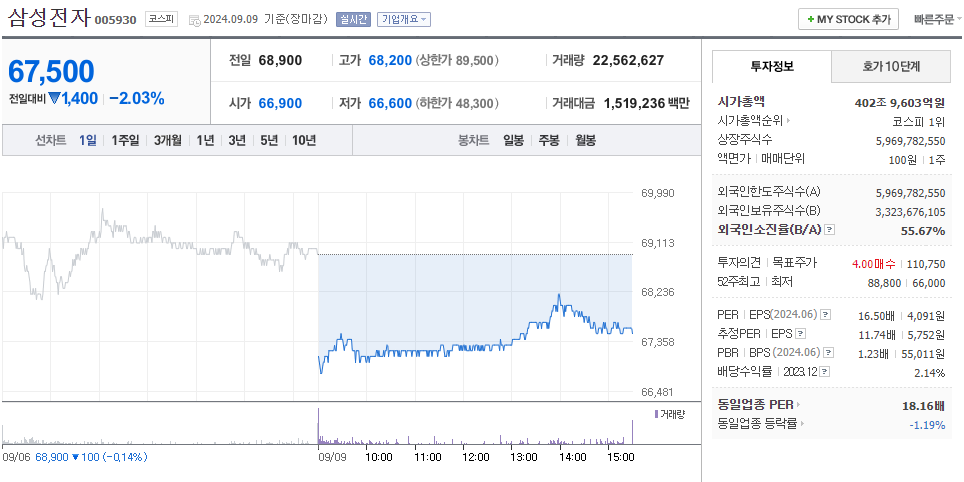Screen dimensions: 964x482
Task: Open the 동일업종 PER link
Action: coord(759,405)
